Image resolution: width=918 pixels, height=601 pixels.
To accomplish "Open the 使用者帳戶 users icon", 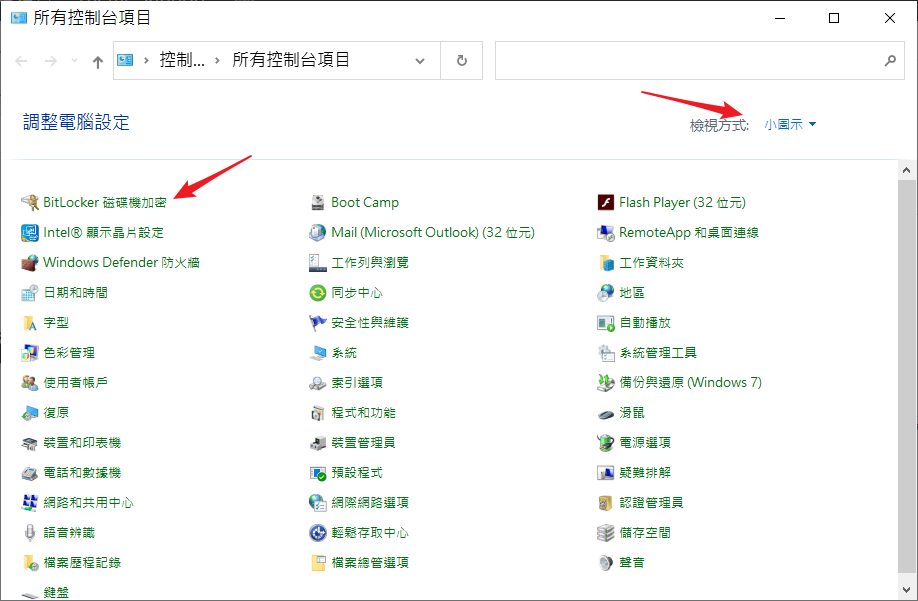I will pyautogui.click(x=30, y=383).
